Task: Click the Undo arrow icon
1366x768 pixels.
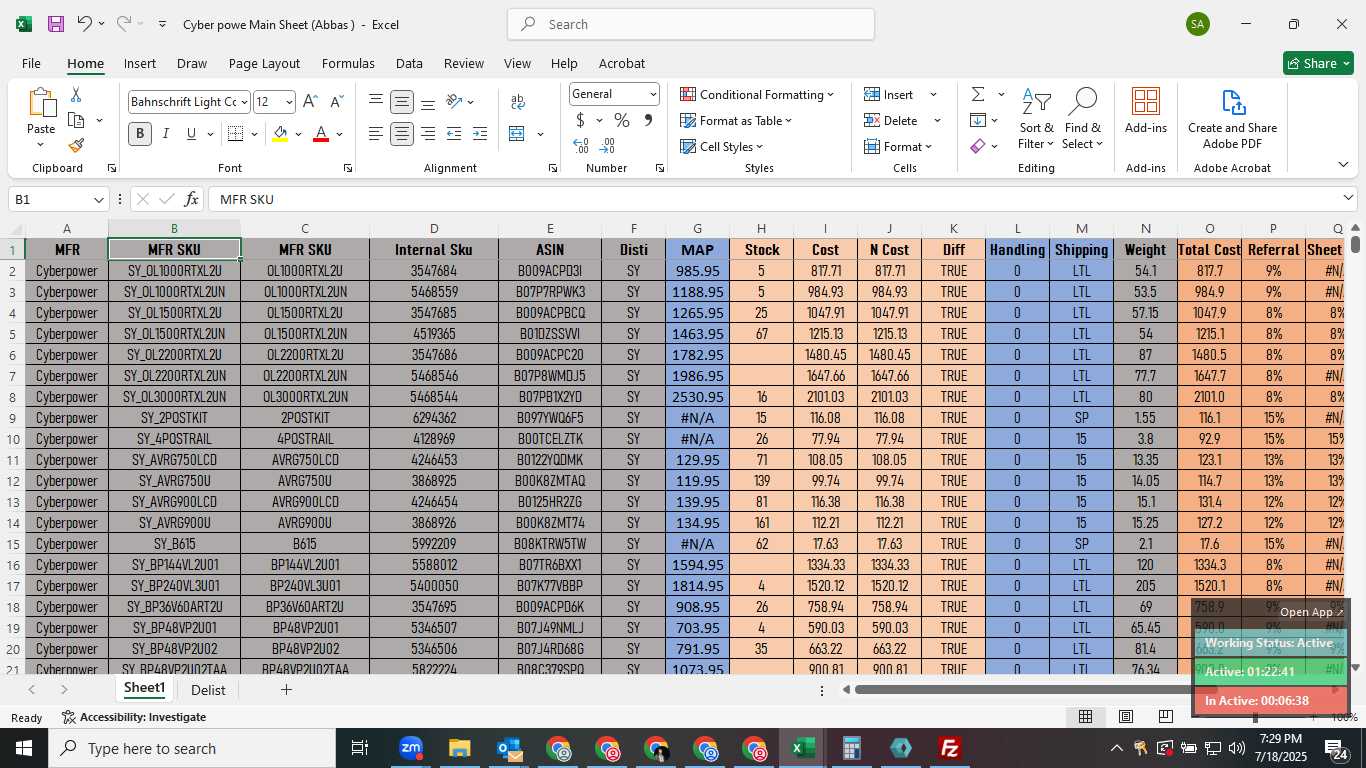Action: pyautogui.click(x=85, y=24)
